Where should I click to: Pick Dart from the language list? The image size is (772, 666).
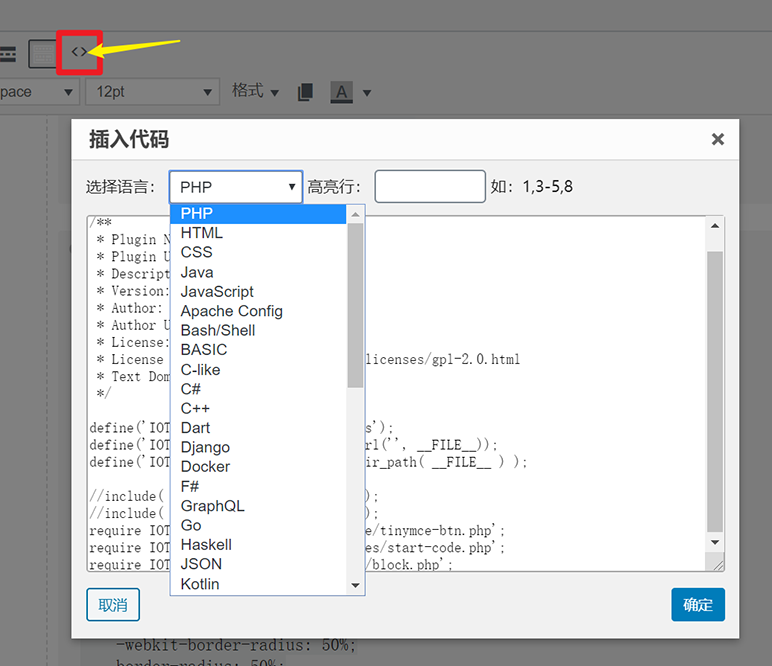pos(258,428)
